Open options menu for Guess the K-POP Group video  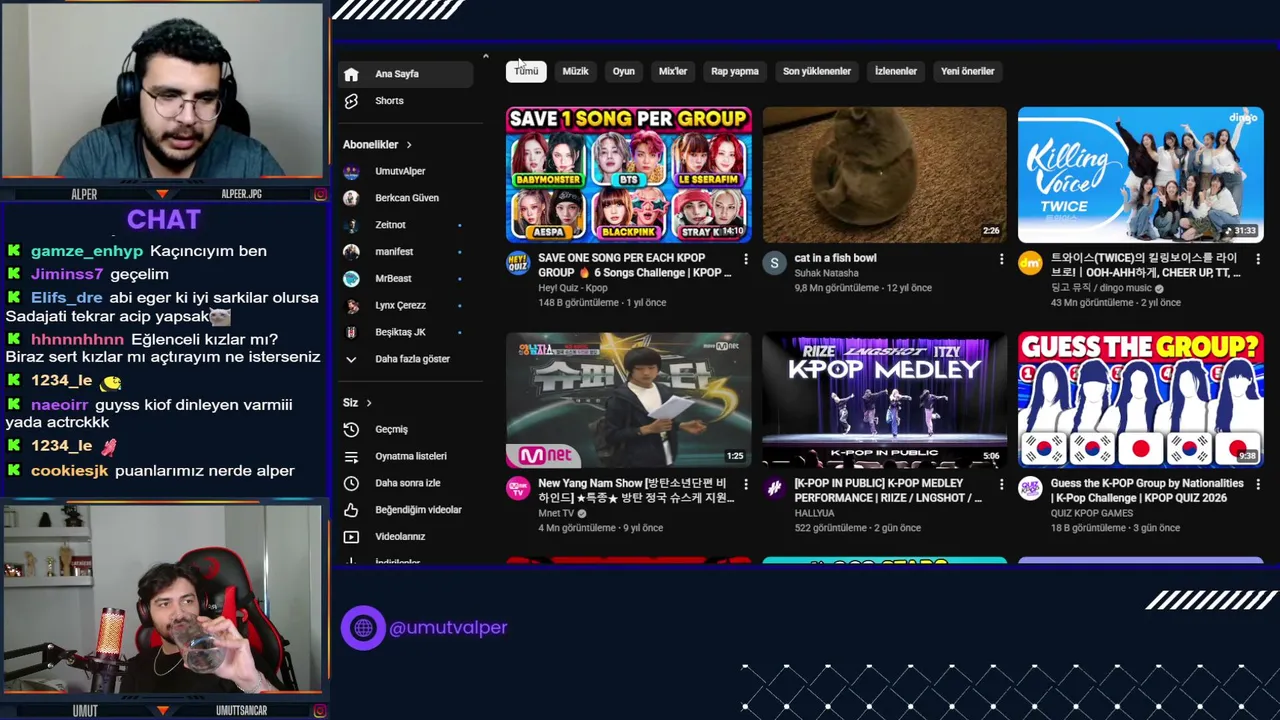(x=1257, y=484)
